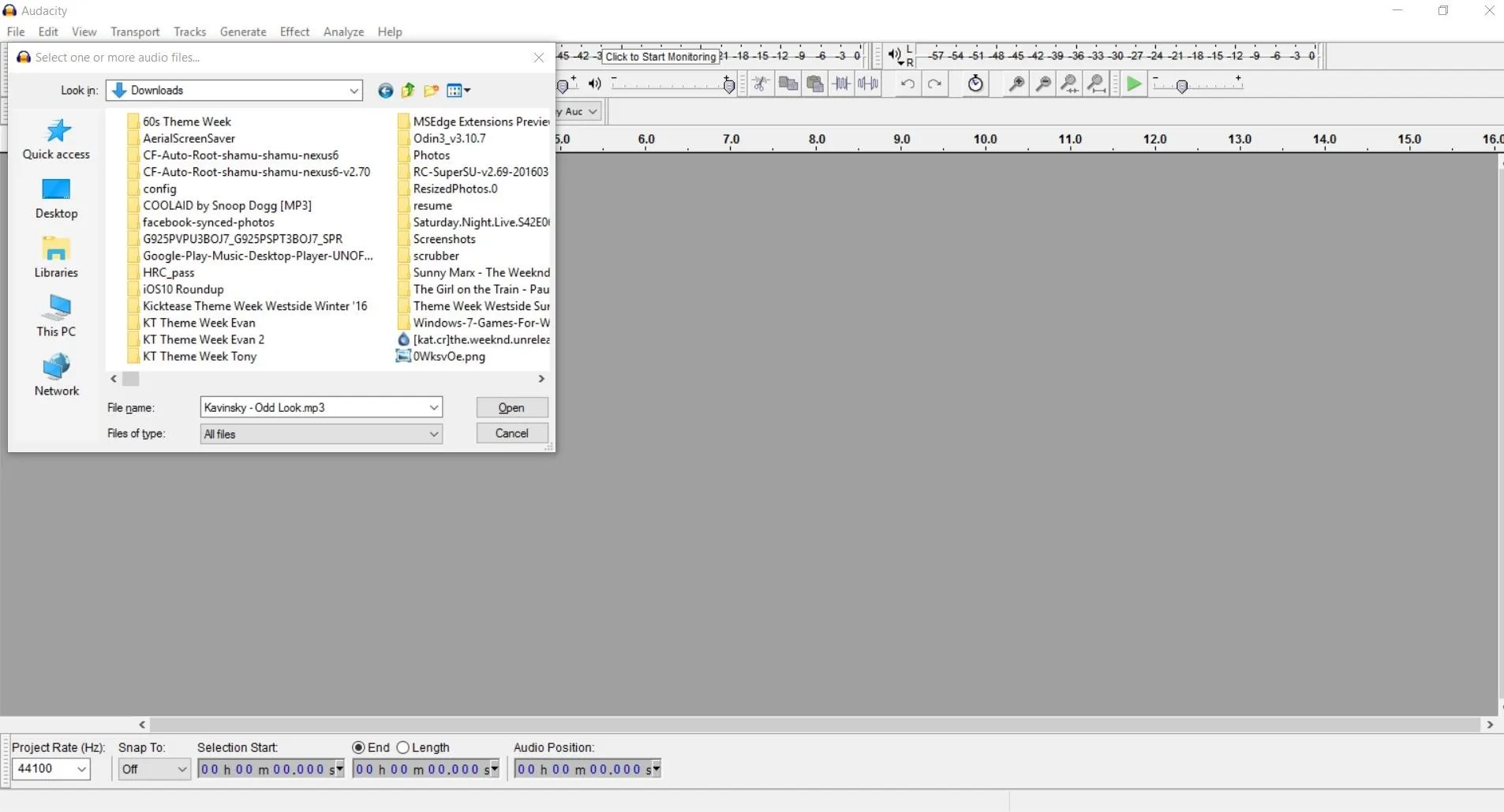Click the Undo arrow icon
This screenshot has height=812, width=1504.
tap(907, 84)
